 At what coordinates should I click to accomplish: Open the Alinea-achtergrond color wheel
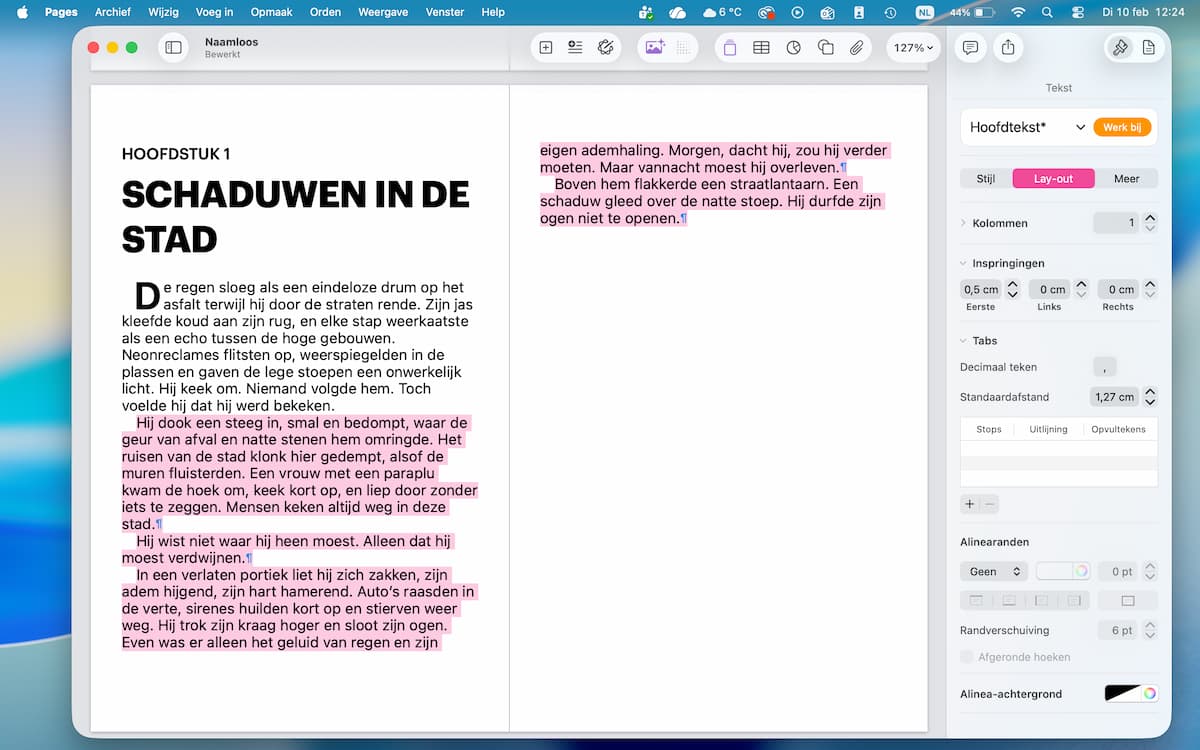click(1150, 693)
